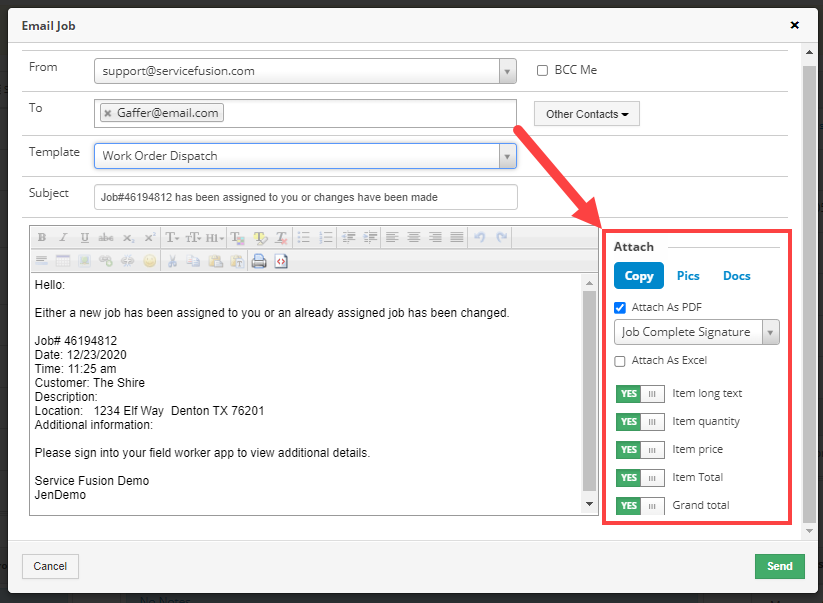Align text left
Image resolution: width=823 pixels, height=603 pixels.
(392, 238)
